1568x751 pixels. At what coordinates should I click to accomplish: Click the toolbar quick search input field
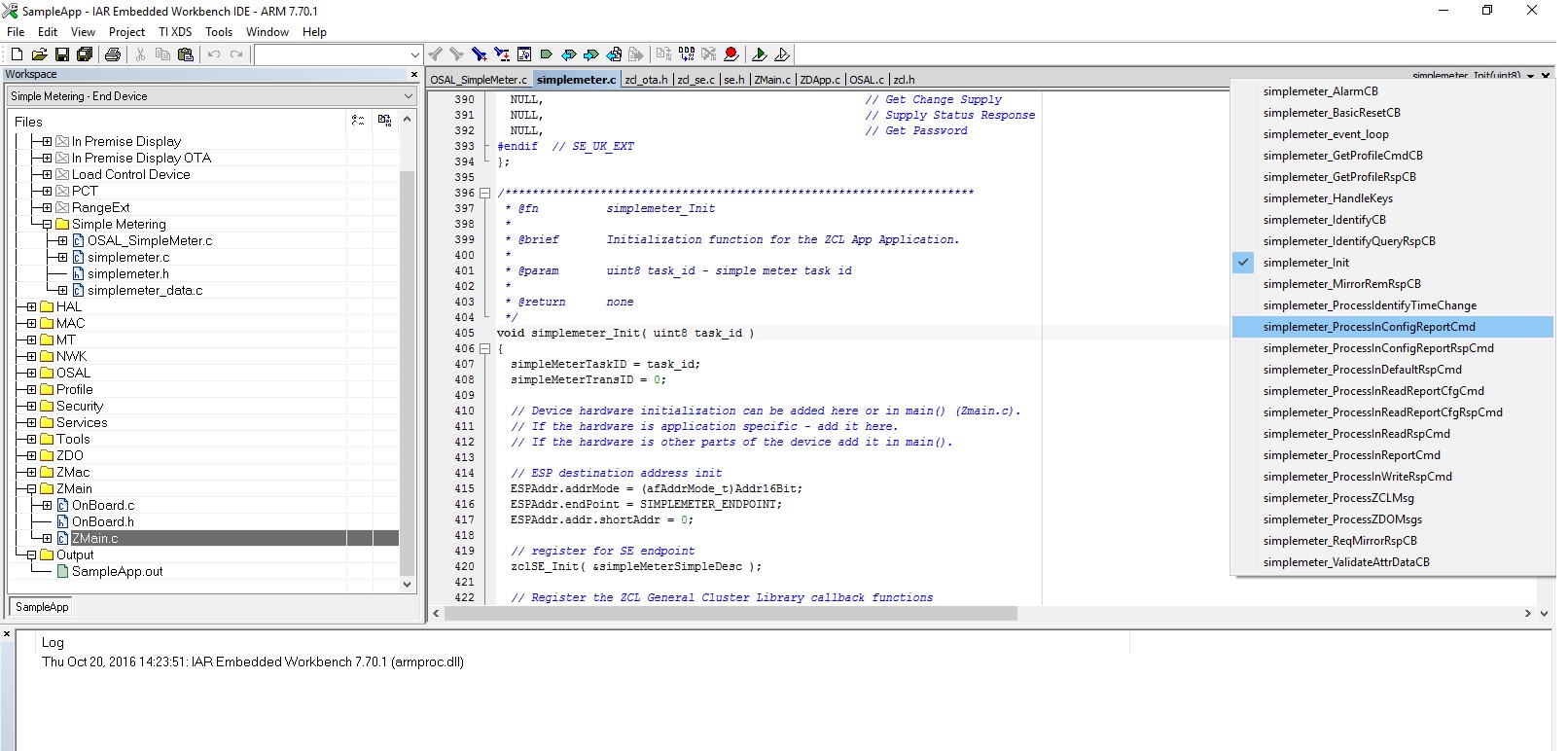click(x=331, y=54)
